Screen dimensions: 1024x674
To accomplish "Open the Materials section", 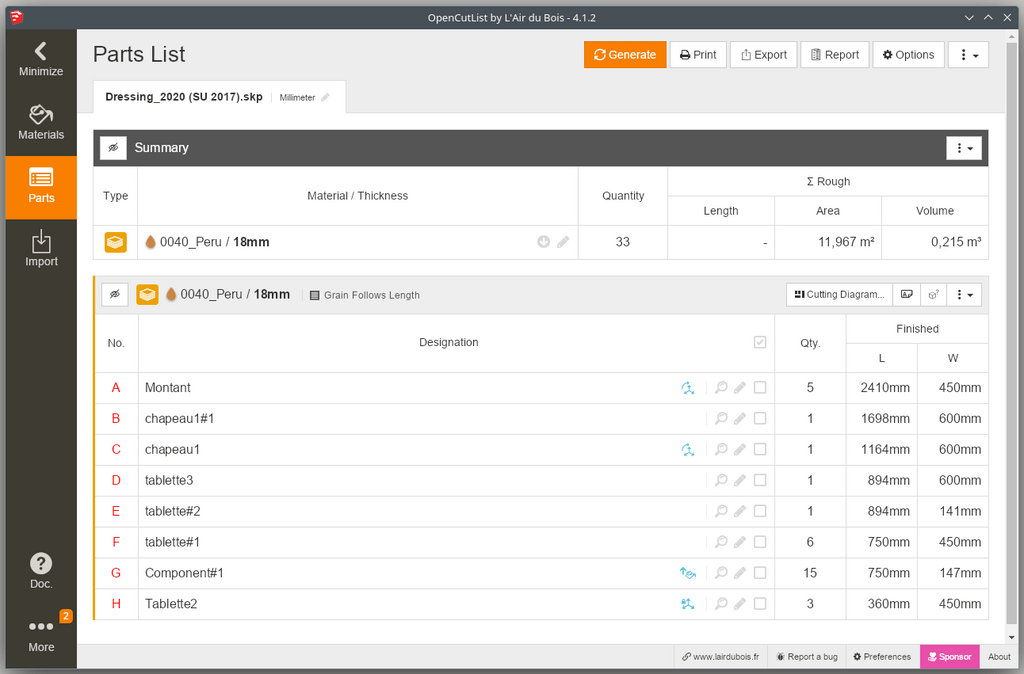I will click(40, 123).
